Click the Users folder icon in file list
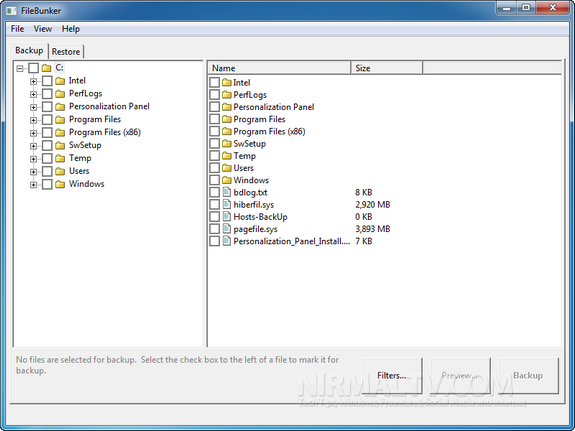The width and height of the screenshot is (575, 431). (x=227, y=168)
